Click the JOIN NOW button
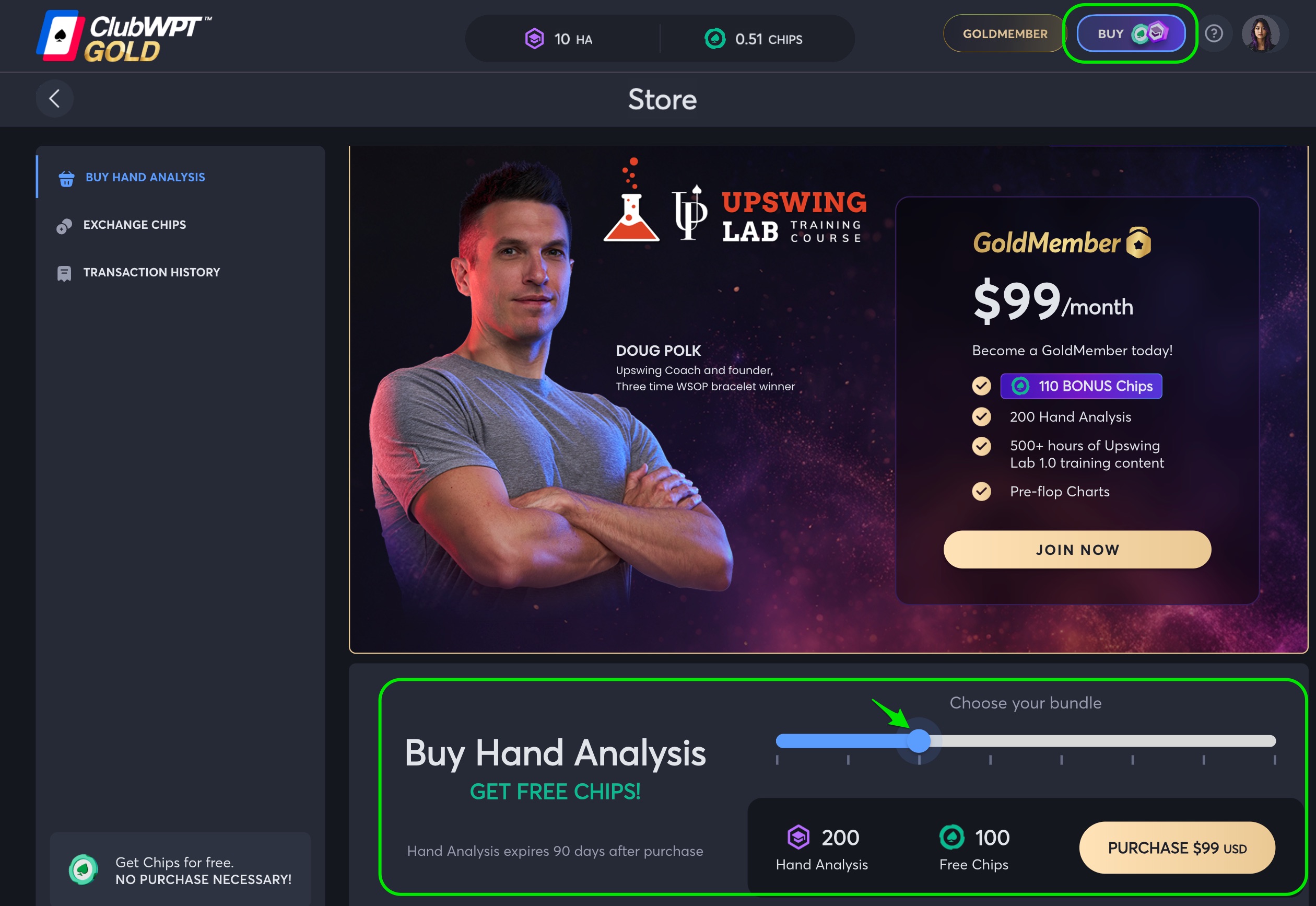The width and height of the screenshot is (1316, 906). click(1077, 550)
